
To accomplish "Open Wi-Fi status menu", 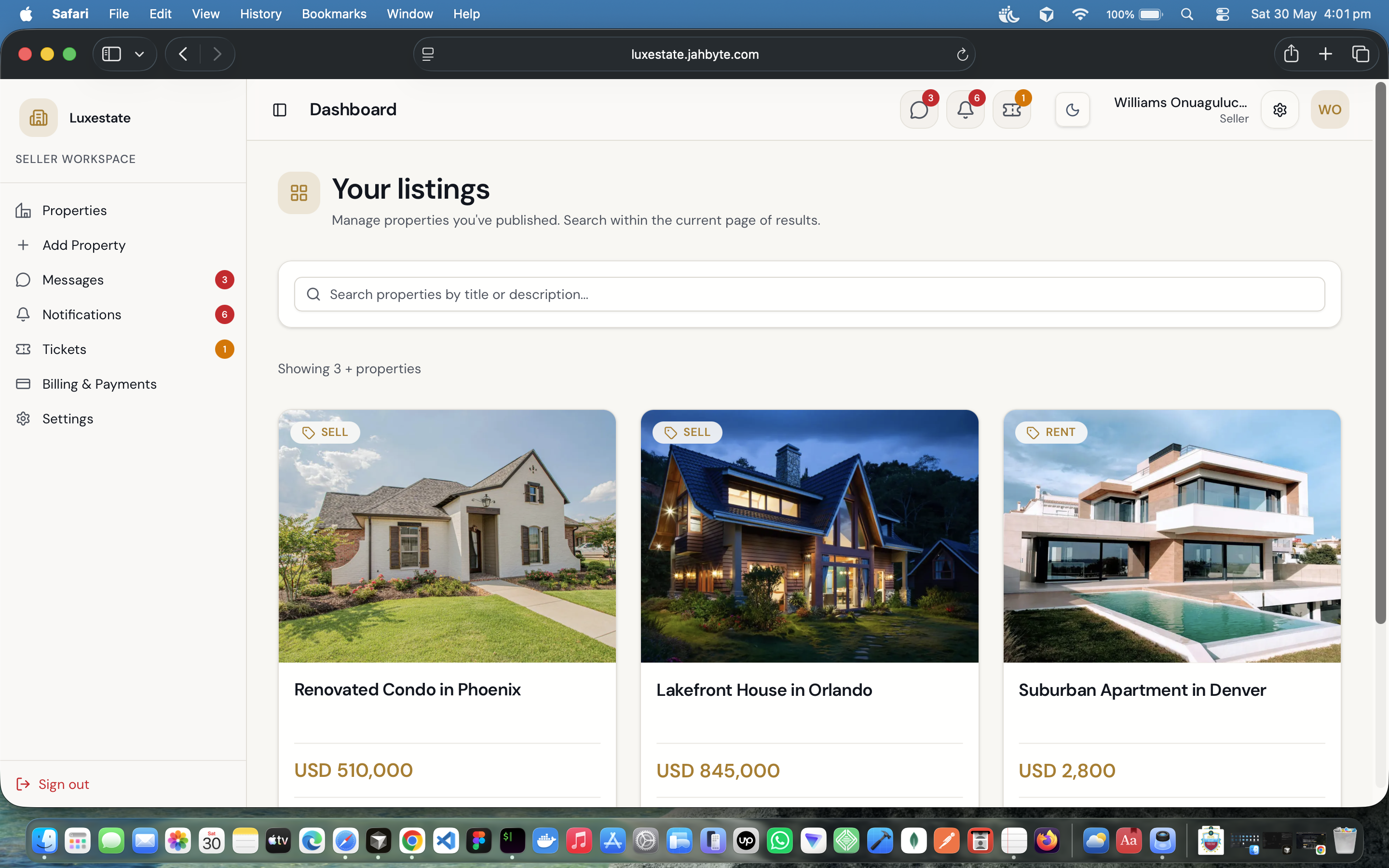I will pos(1080,14).
